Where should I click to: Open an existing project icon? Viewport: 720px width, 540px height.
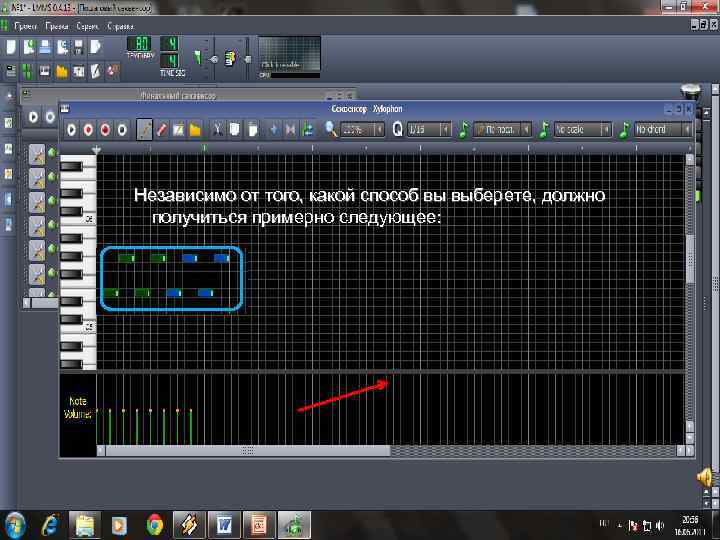point(45,47)
